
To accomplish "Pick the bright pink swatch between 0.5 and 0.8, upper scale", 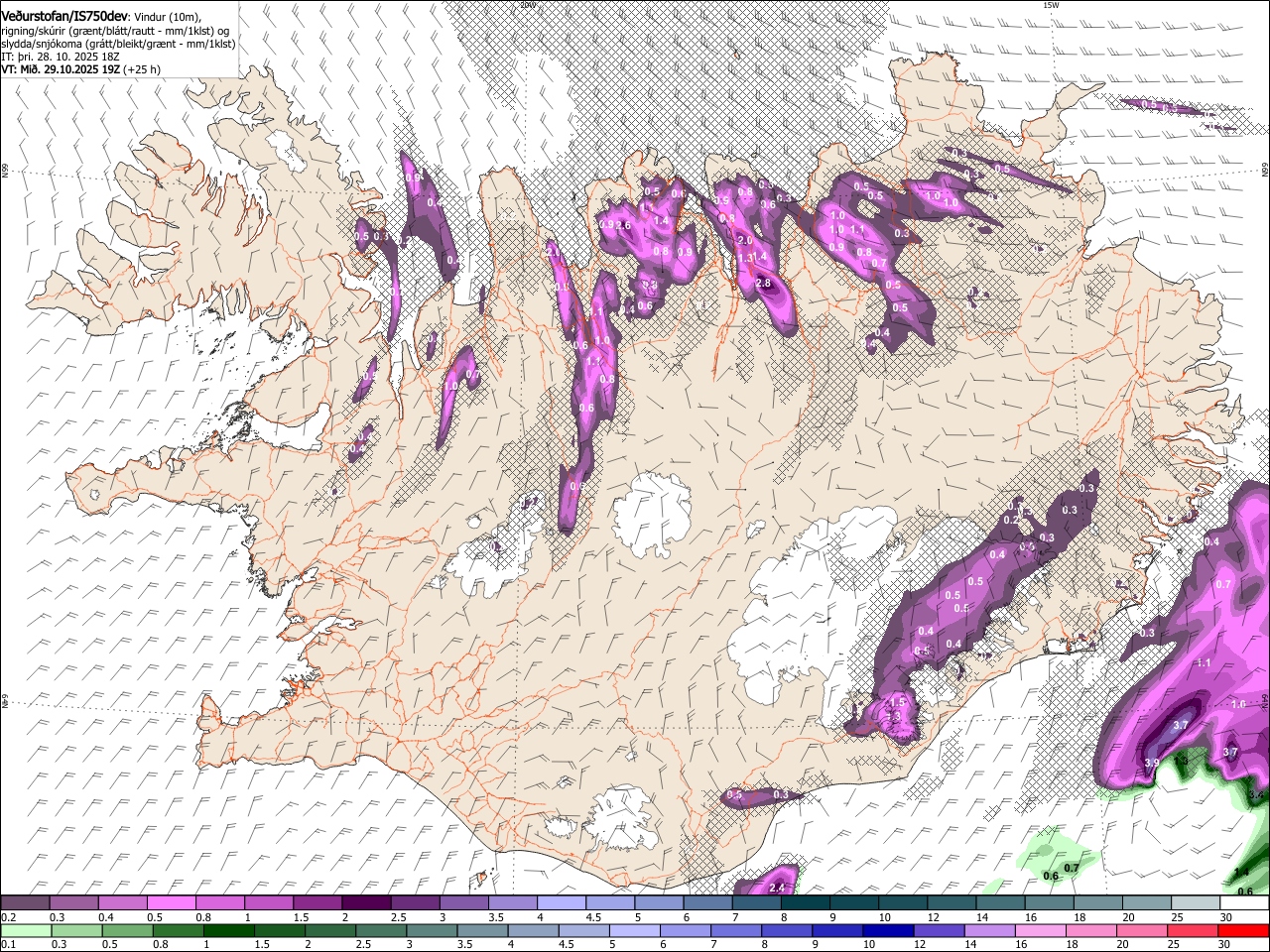I will [x=171, y=903].
